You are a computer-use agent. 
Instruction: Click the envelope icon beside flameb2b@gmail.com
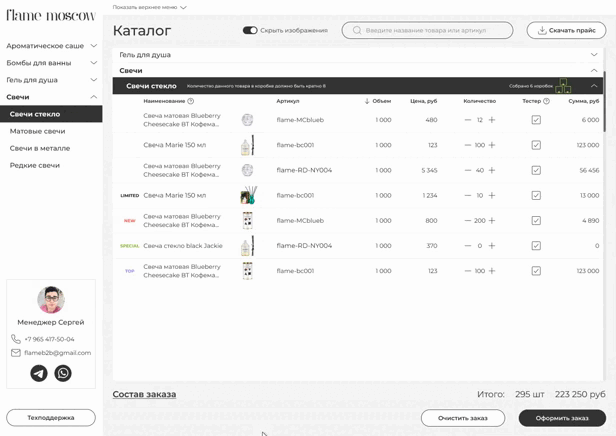[16, 353]
